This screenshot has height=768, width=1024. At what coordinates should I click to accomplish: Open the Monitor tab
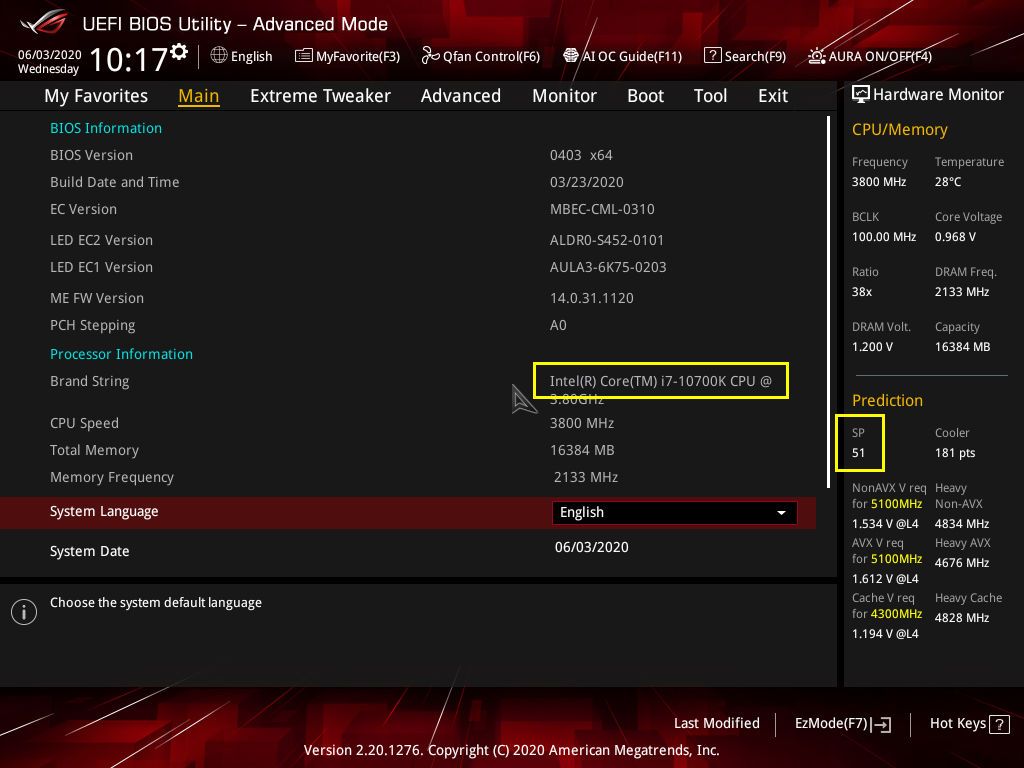coord(564,96)
